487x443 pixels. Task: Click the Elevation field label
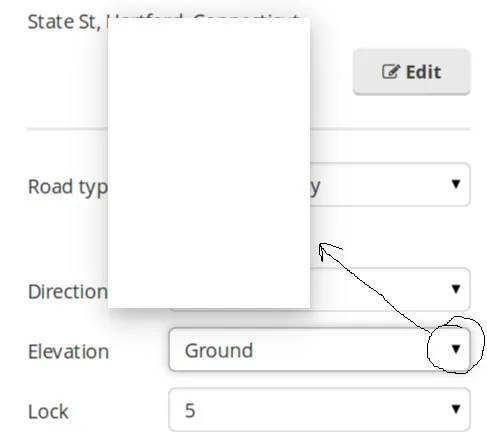(x=68, y=351)
